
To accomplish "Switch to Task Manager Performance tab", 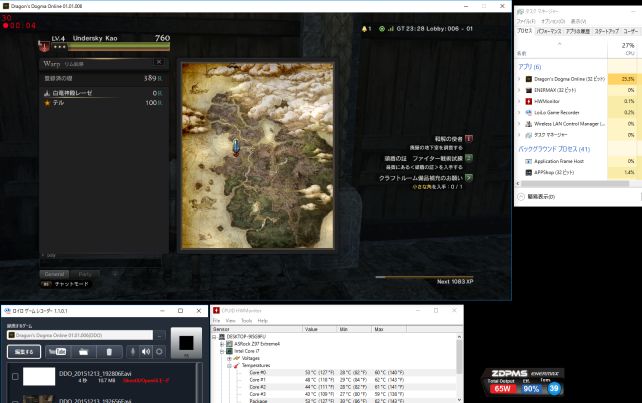I will (x=549, y=31).
